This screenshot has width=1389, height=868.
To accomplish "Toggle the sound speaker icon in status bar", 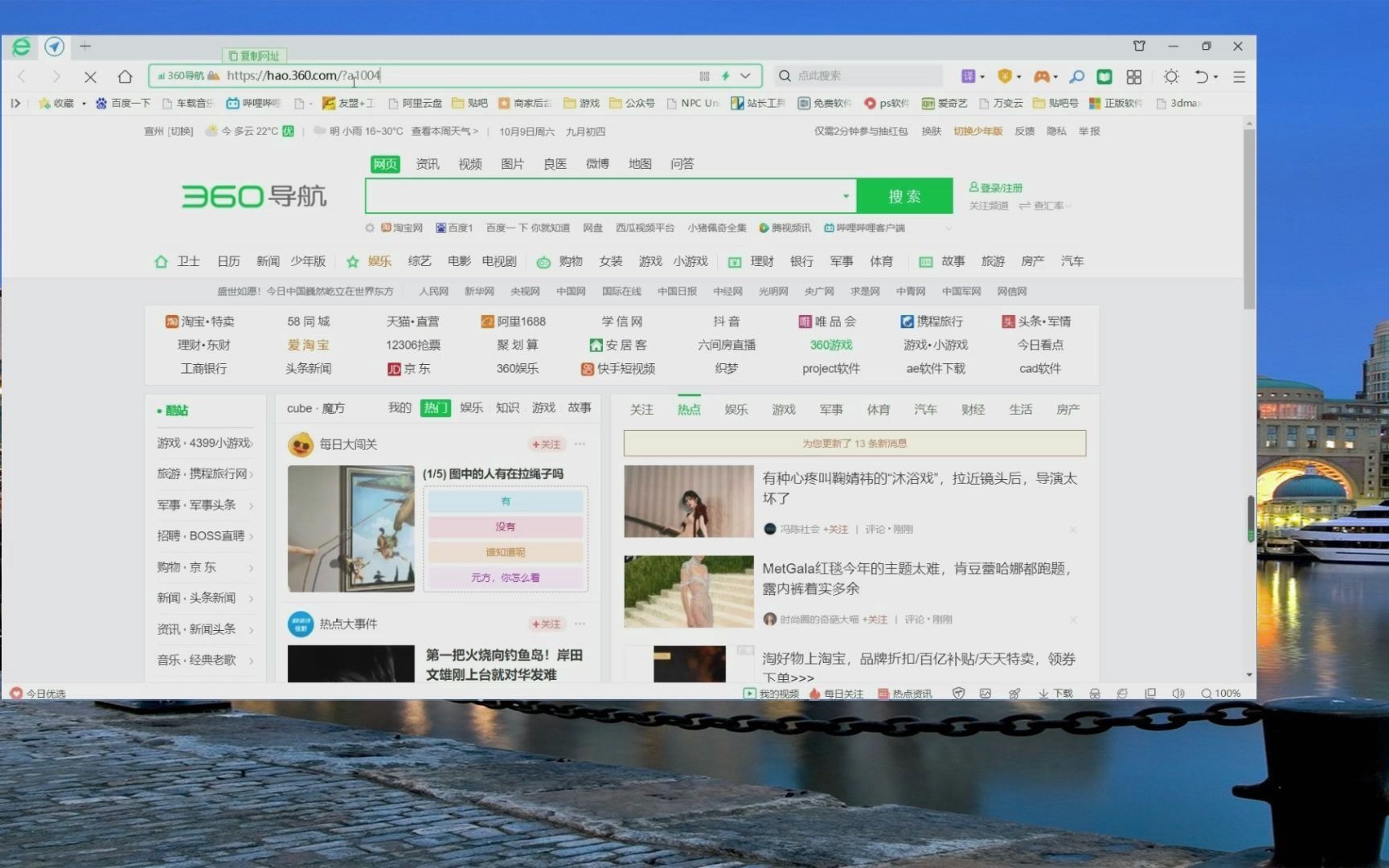I will (x=1178, y=694).
